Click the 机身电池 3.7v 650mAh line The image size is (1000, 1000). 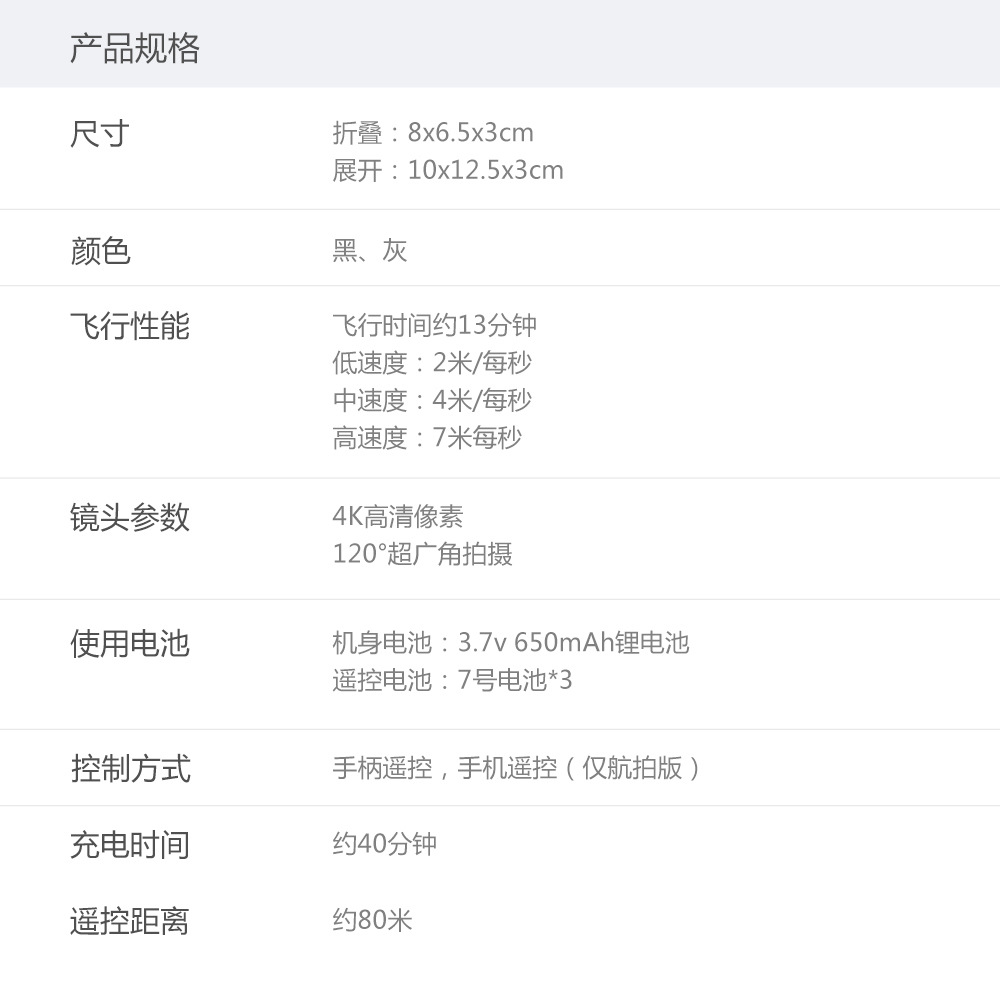510,642
